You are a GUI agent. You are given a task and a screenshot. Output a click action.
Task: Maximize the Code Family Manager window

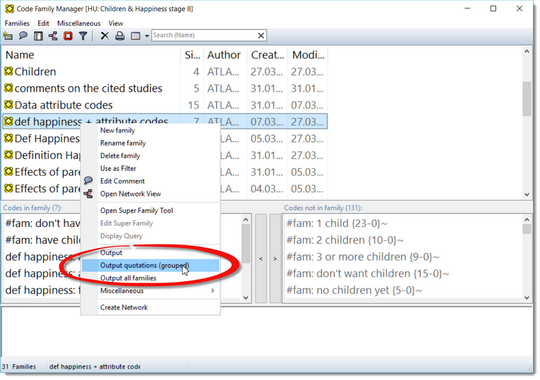493,9
